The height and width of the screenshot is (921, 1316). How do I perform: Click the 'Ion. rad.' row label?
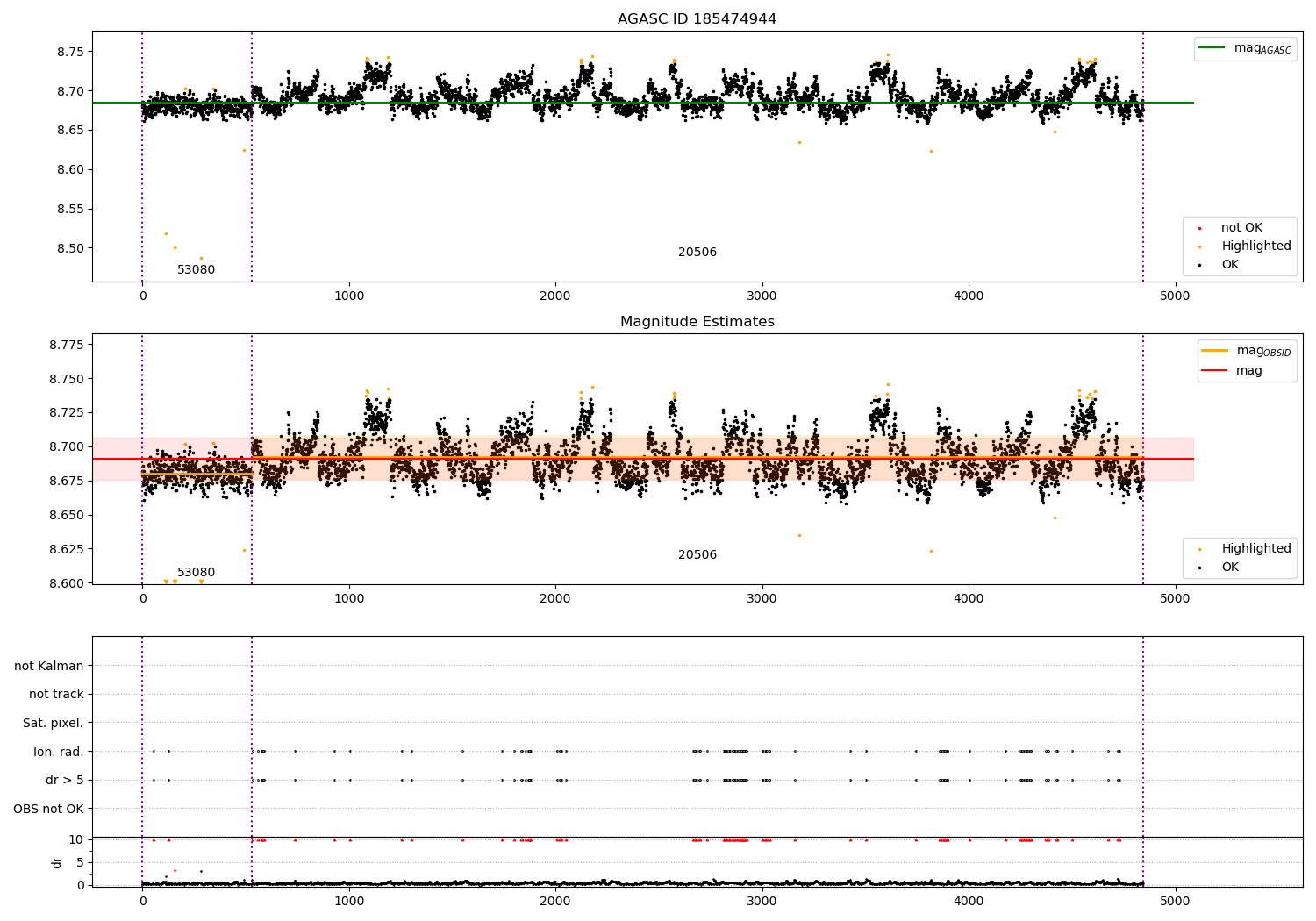coord(58,752)
